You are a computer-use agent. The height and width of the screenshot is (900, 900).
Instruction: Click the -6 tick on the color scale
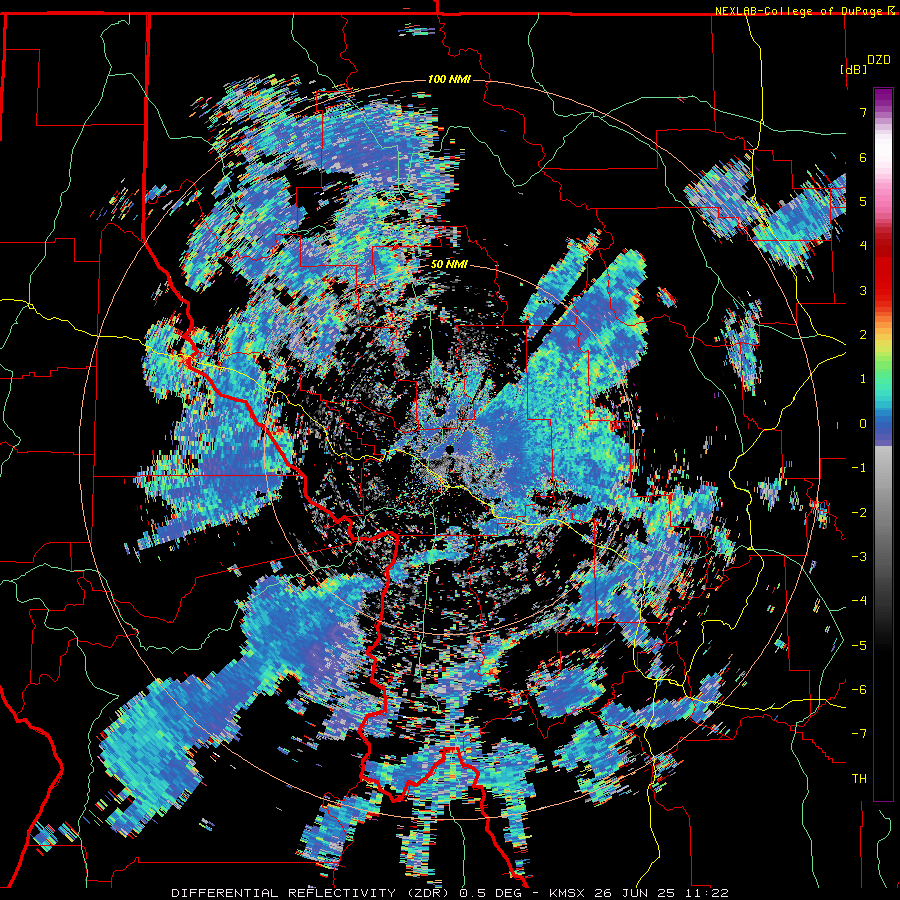(x=859, y=689)
